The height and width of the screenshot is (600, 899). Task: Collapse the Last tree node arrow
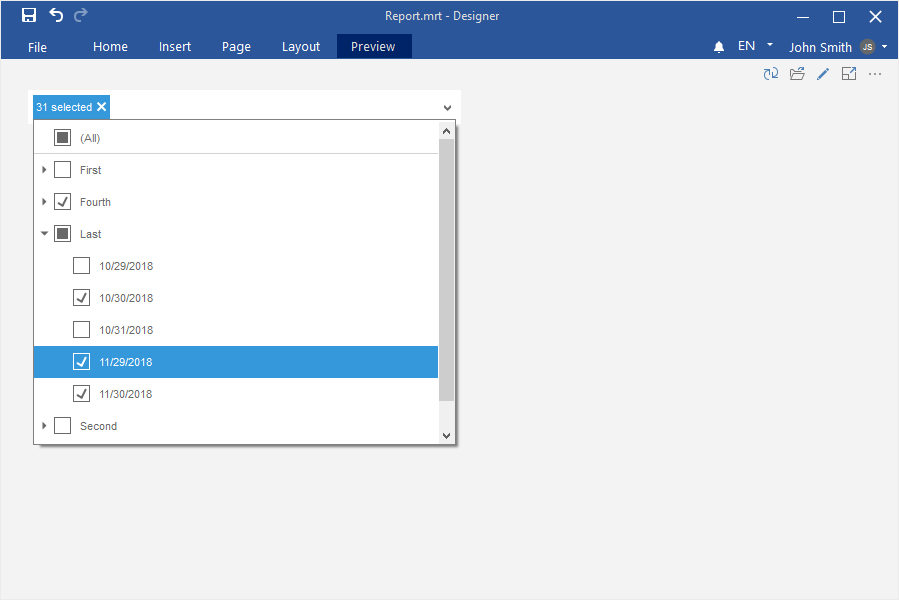coord(44,234)
